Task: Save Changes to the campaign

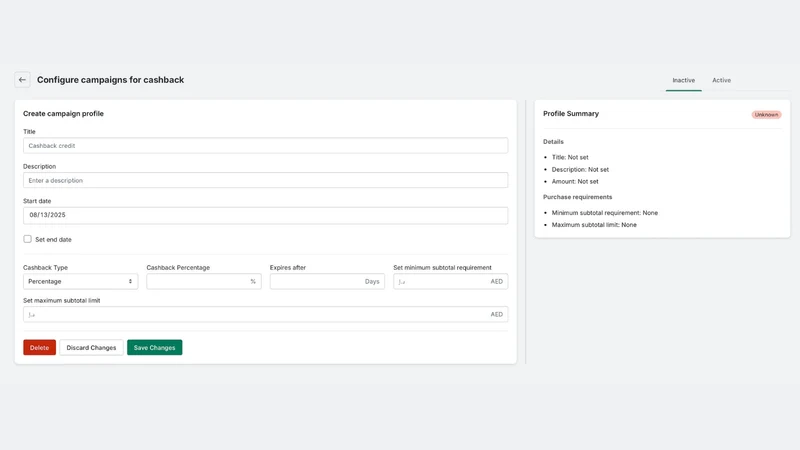Action: coord(155,347)
